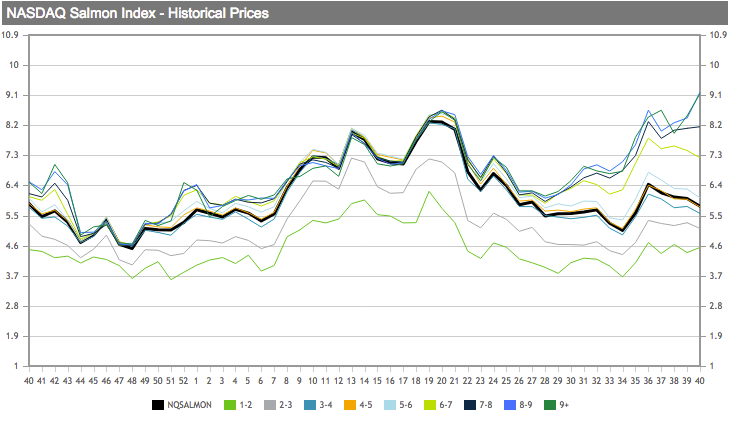The image size is (731, 425).
Task: Click week 28 on x-axis
Action: [x=545, y=381]
